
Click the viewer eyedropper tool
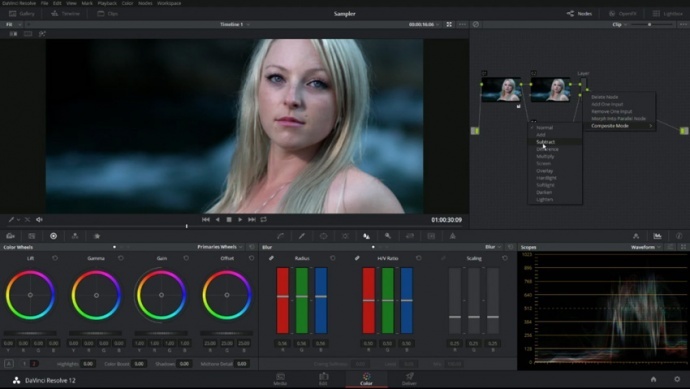click(11, 219)
